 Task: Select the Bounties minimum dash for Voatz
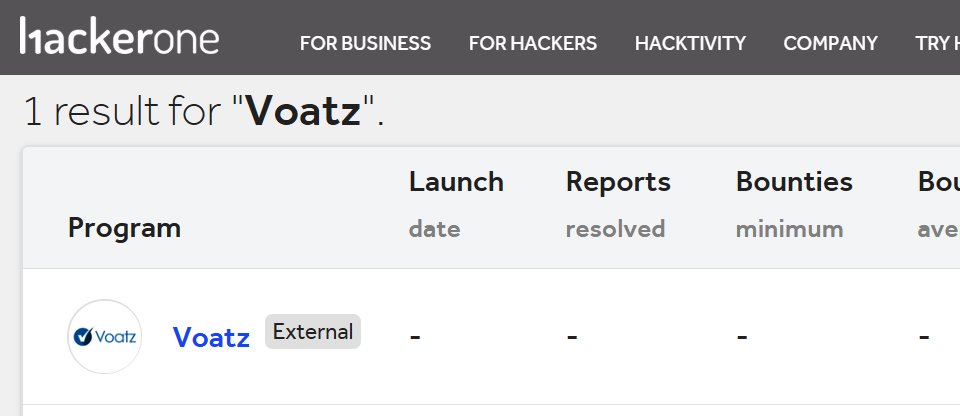click(x=742, y=337)
